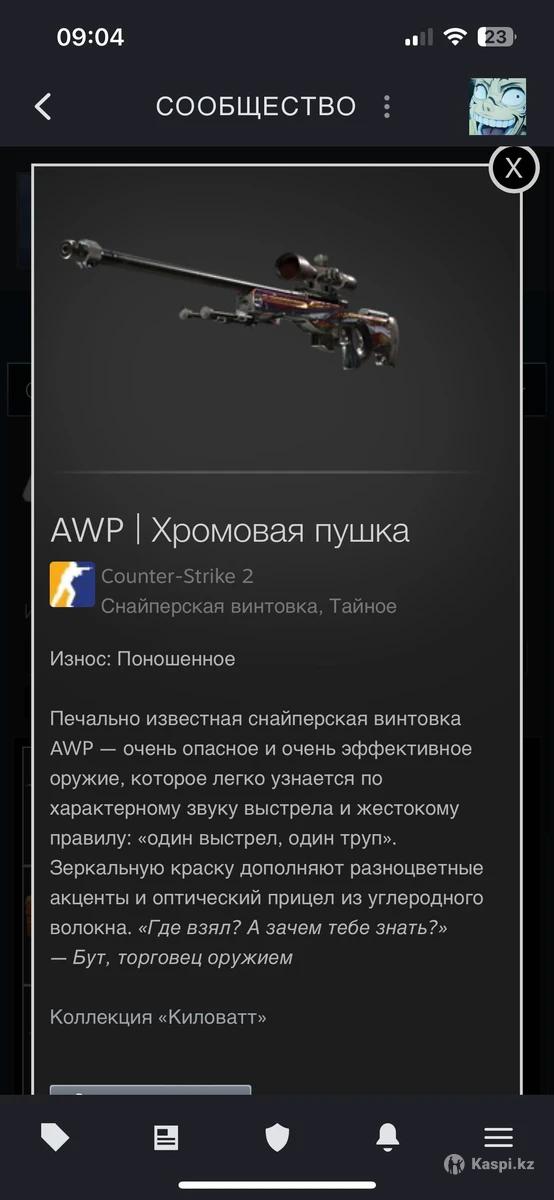Tap the Износ: Поношенное wear label
This screenshot has height=1200, width=554.
tap(143, 659)
